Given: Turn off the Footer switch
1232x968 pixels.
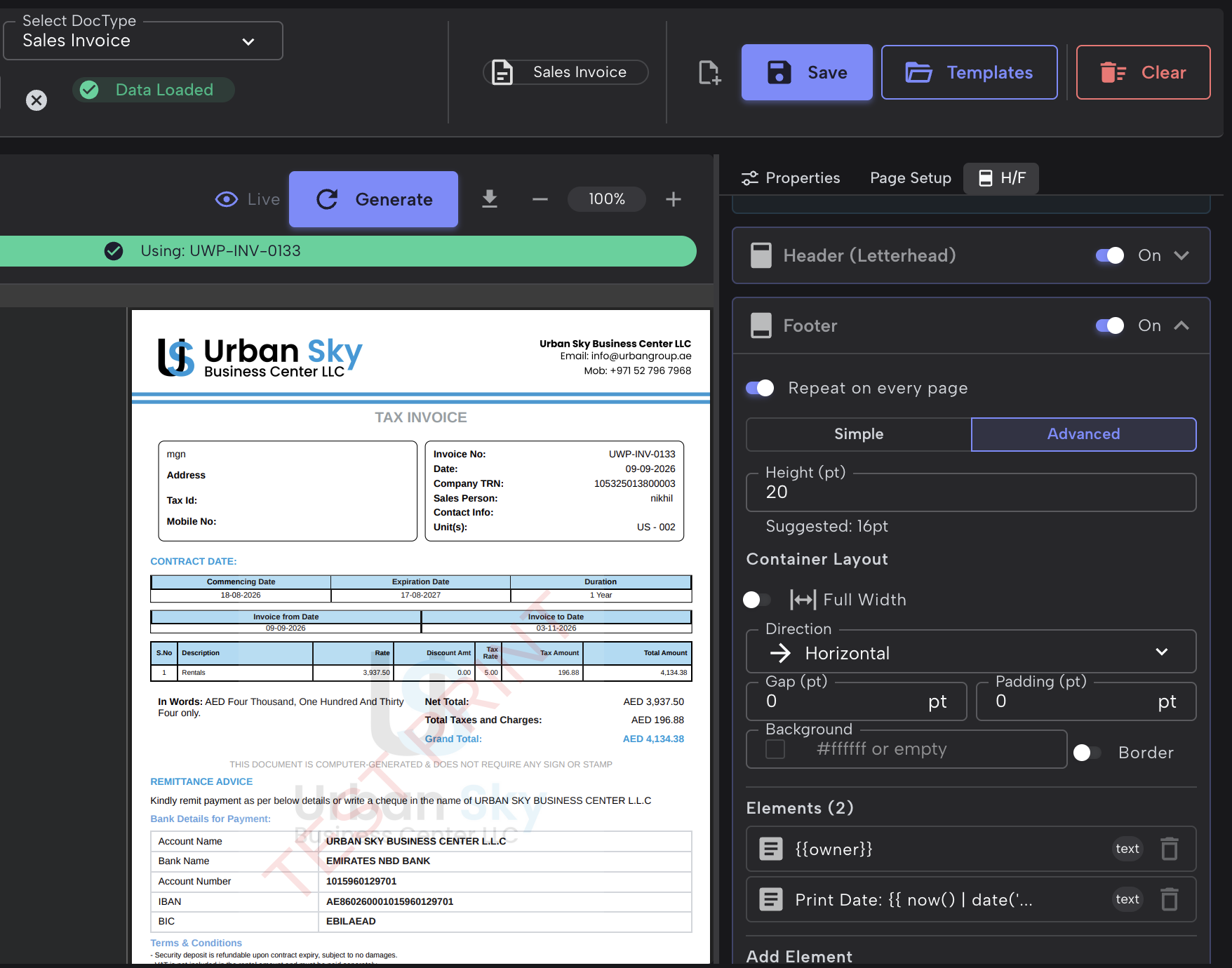Looking at the screenshot, I should tap(1110, 325).
